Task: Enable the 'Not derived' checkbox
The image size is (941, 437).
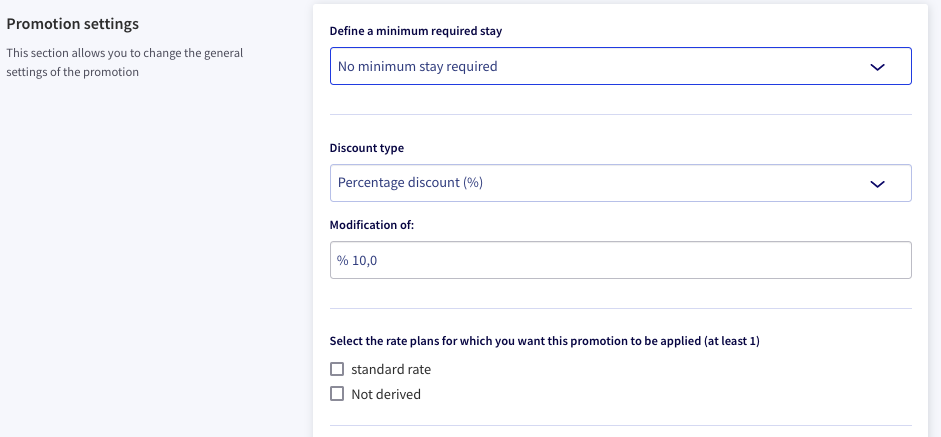Action: (337, 394)
